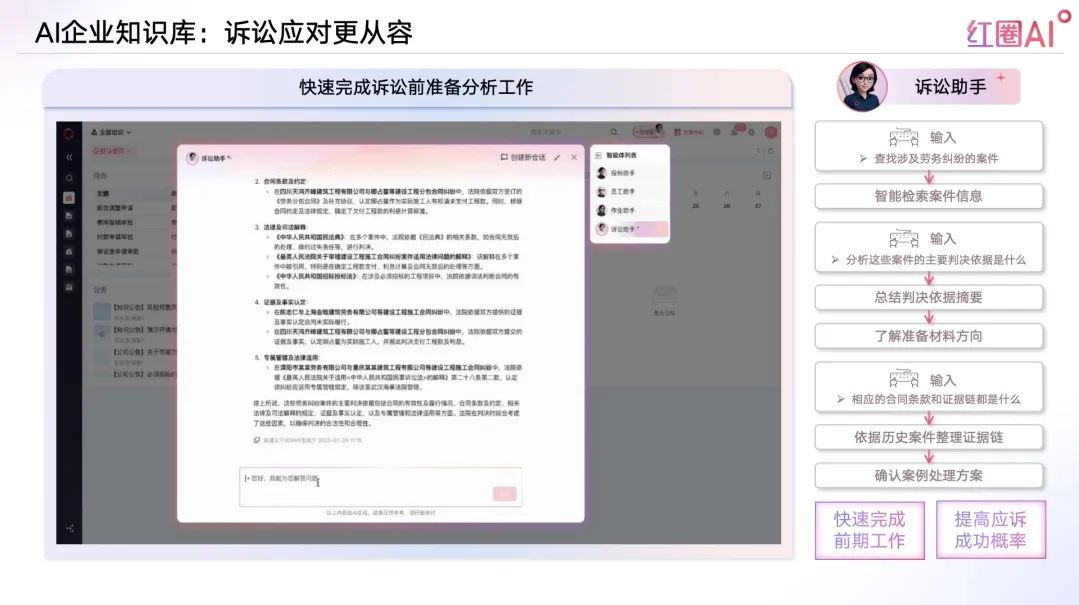Click the sidebar collapse double-chevron icon
1079x605 pixels.
pos(69,157)
